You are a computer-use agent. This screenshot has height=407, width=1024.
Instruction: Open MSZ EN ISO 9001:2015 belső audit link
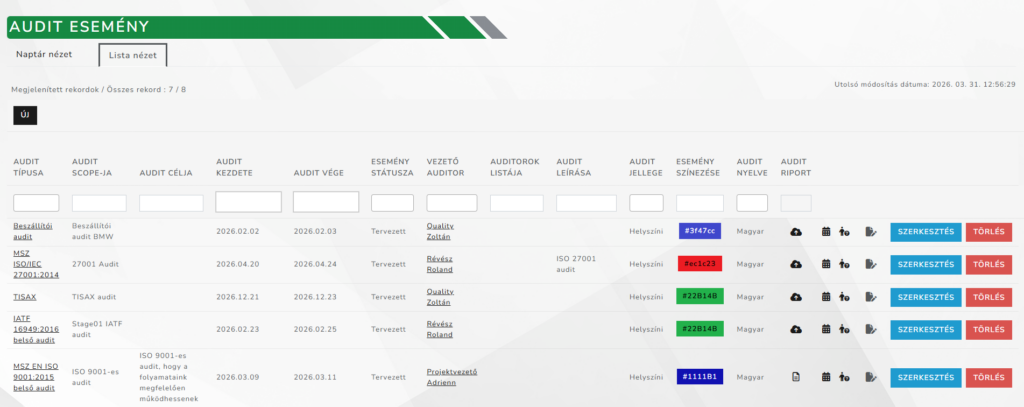(x=36, y=377)
